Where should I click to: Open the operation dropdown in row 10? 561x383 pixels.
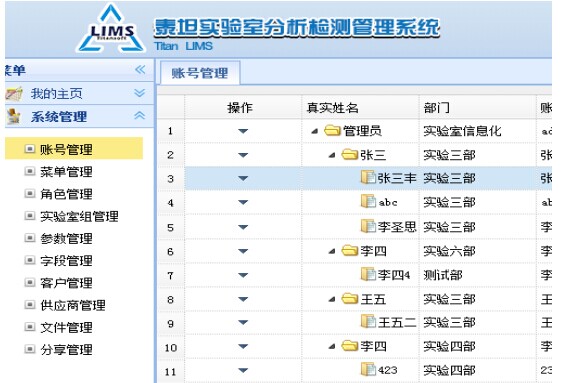(x=243, y=346)
